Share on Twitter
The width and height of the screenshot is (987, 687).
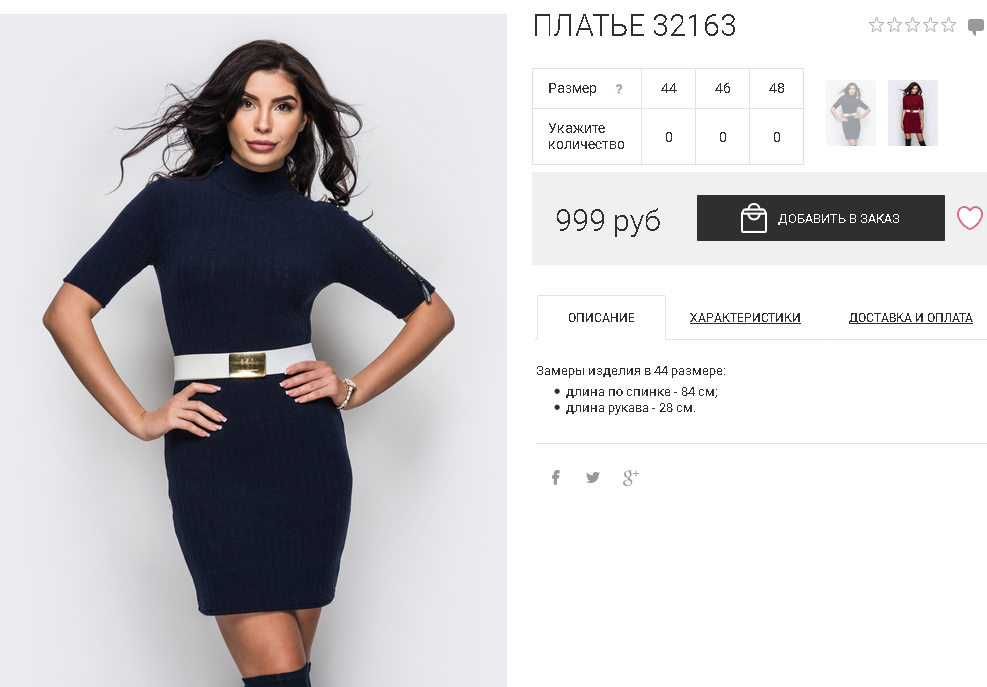pyautogui.click(x=593, y=477)
